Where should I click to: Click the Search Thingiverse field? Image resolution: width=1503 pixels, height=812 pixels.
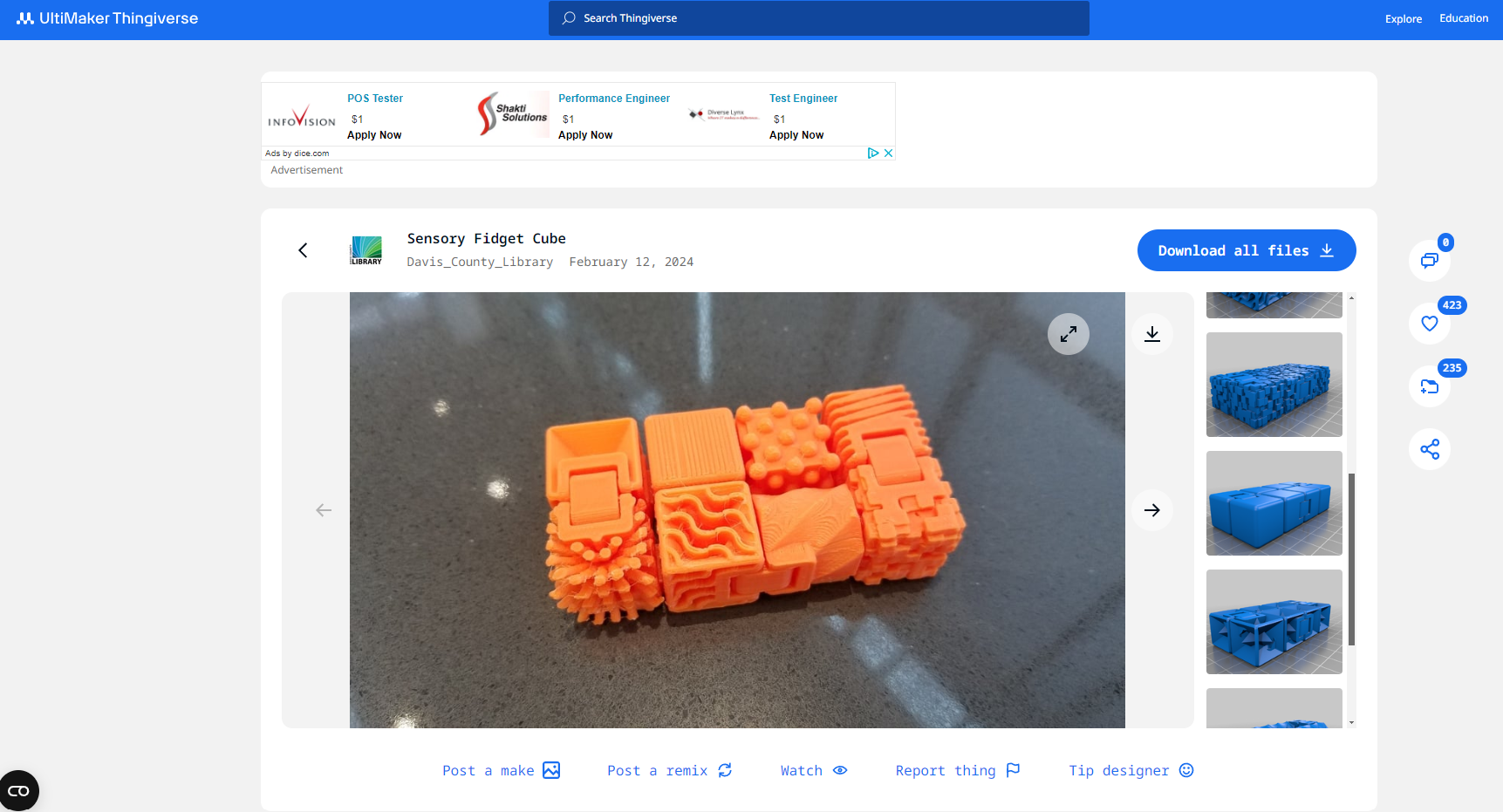818,18
